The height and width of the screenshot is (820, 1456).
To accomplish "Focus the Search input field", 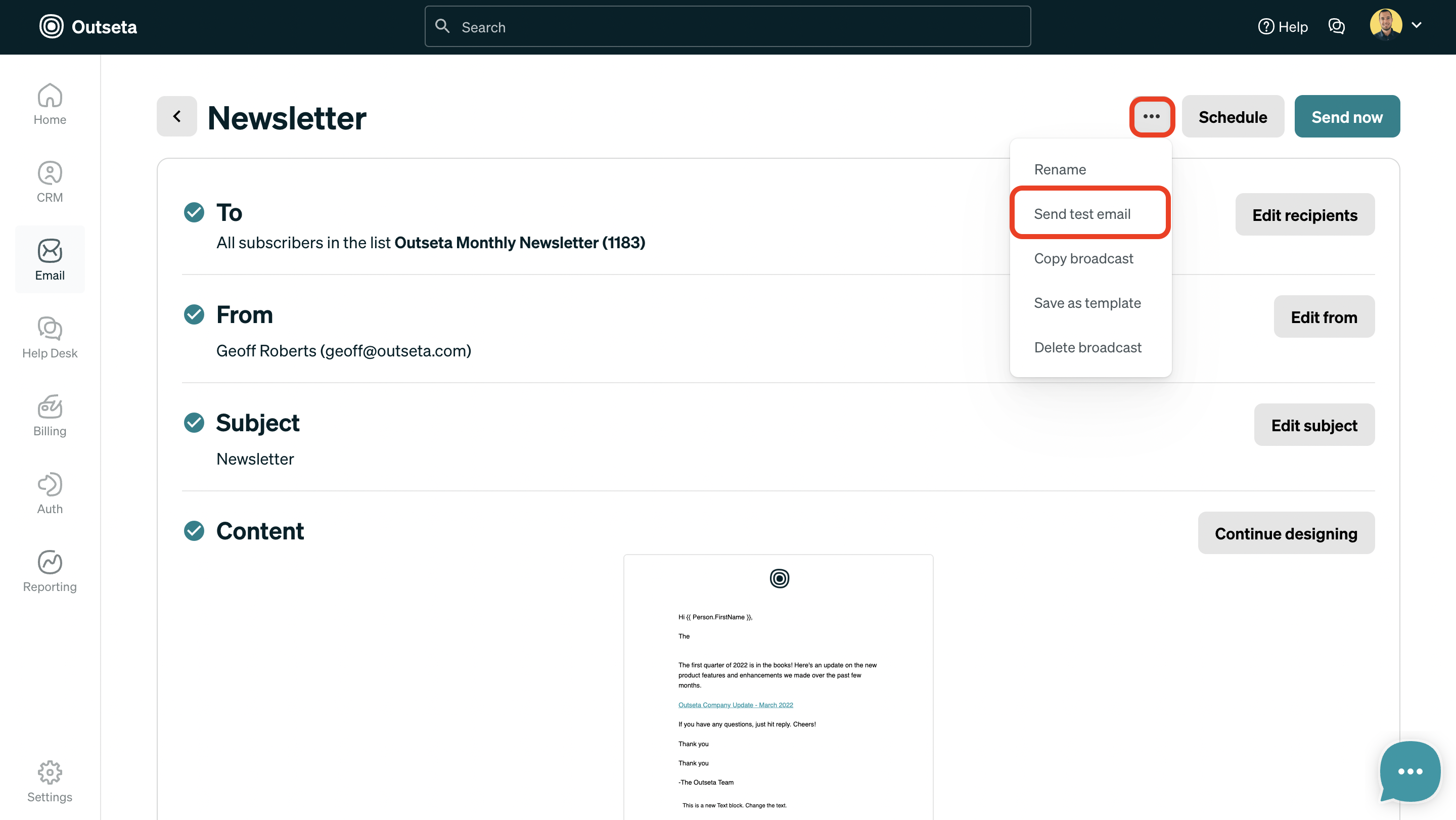I will click(x=727, y=27).
